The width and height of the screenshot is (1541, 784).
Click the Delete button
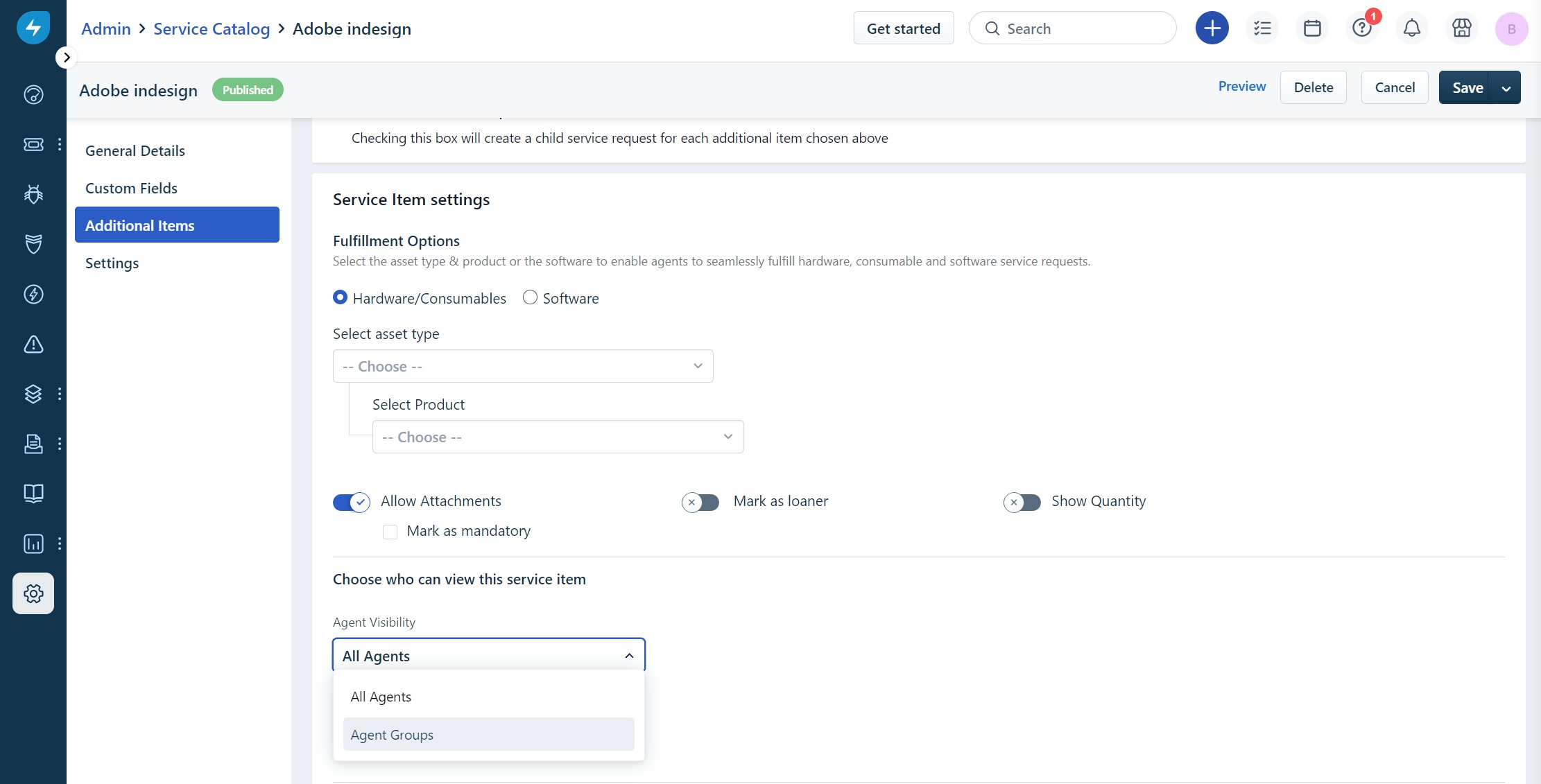tap(1314, 87)
